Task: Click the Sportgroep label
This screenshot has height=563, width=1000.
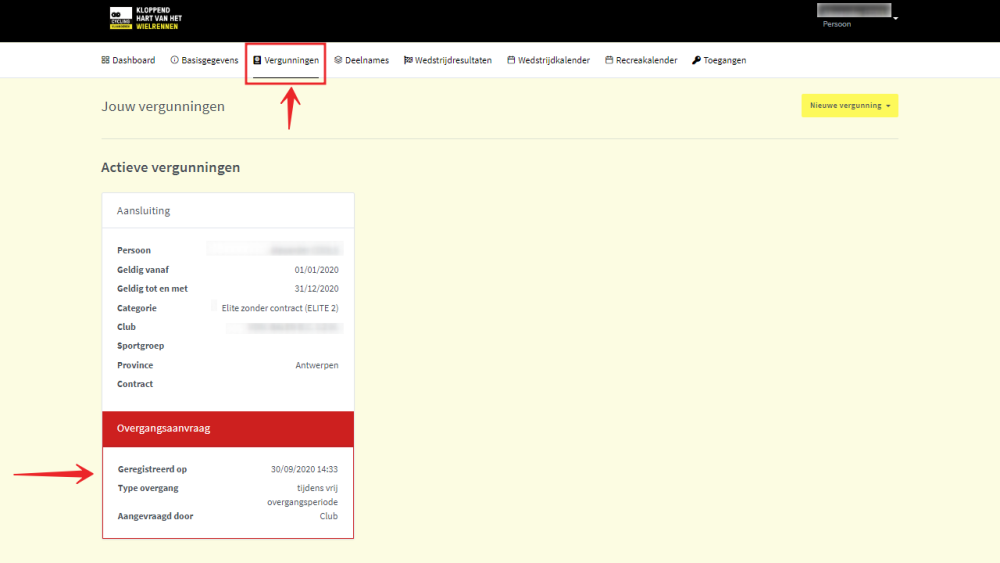Action: (140, 346)
